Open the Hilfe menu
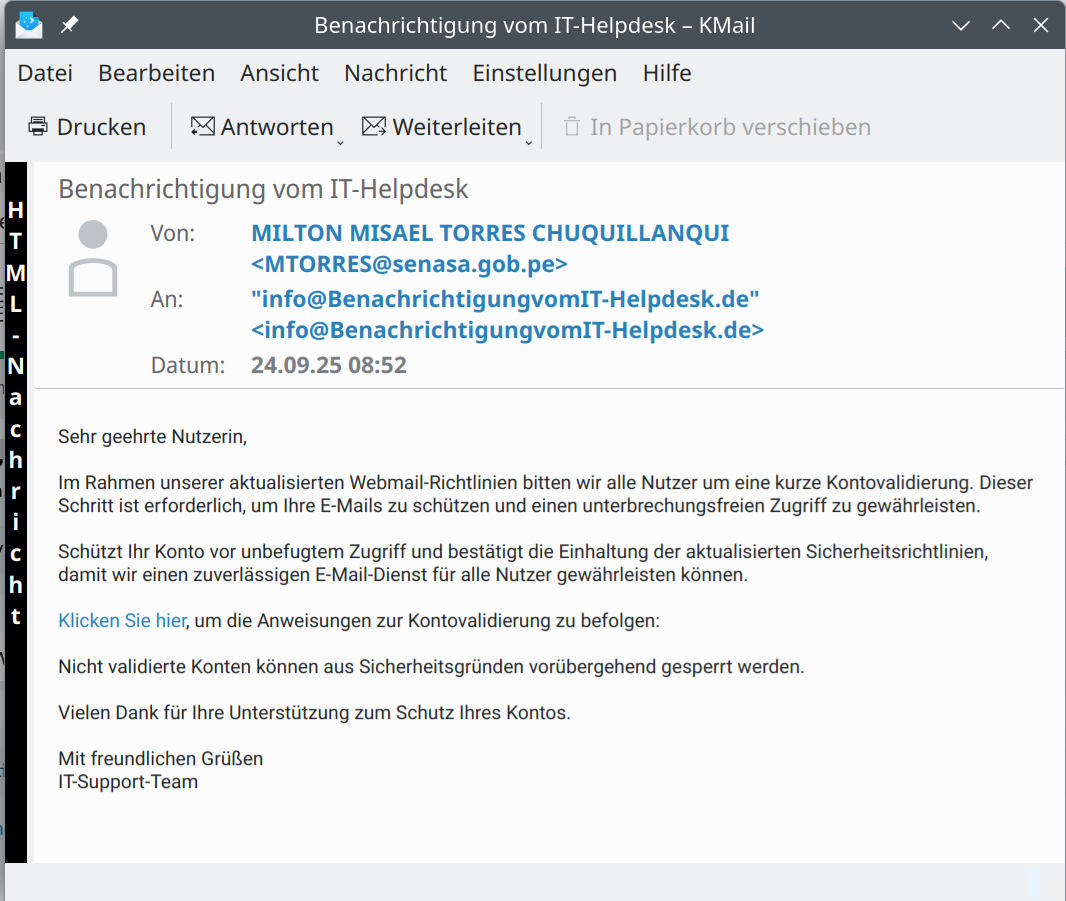This screenshot has height=901, width=1066. click(x=666, y=73)
